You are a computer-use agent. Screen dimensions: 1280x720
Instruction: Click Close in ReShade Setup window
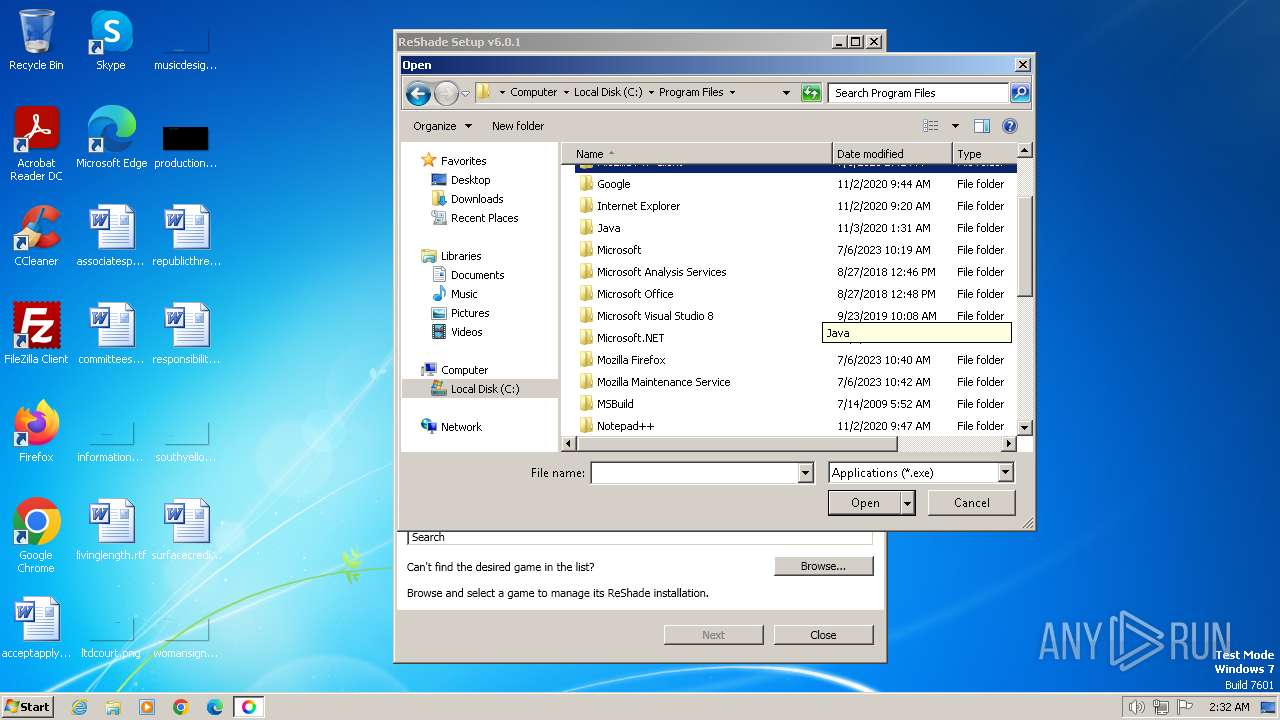(x=824, y=635)
